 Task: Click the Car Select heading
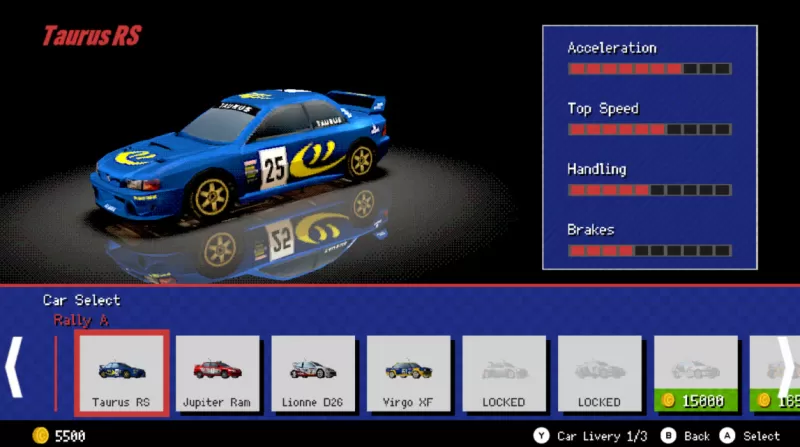coord(82,300)
